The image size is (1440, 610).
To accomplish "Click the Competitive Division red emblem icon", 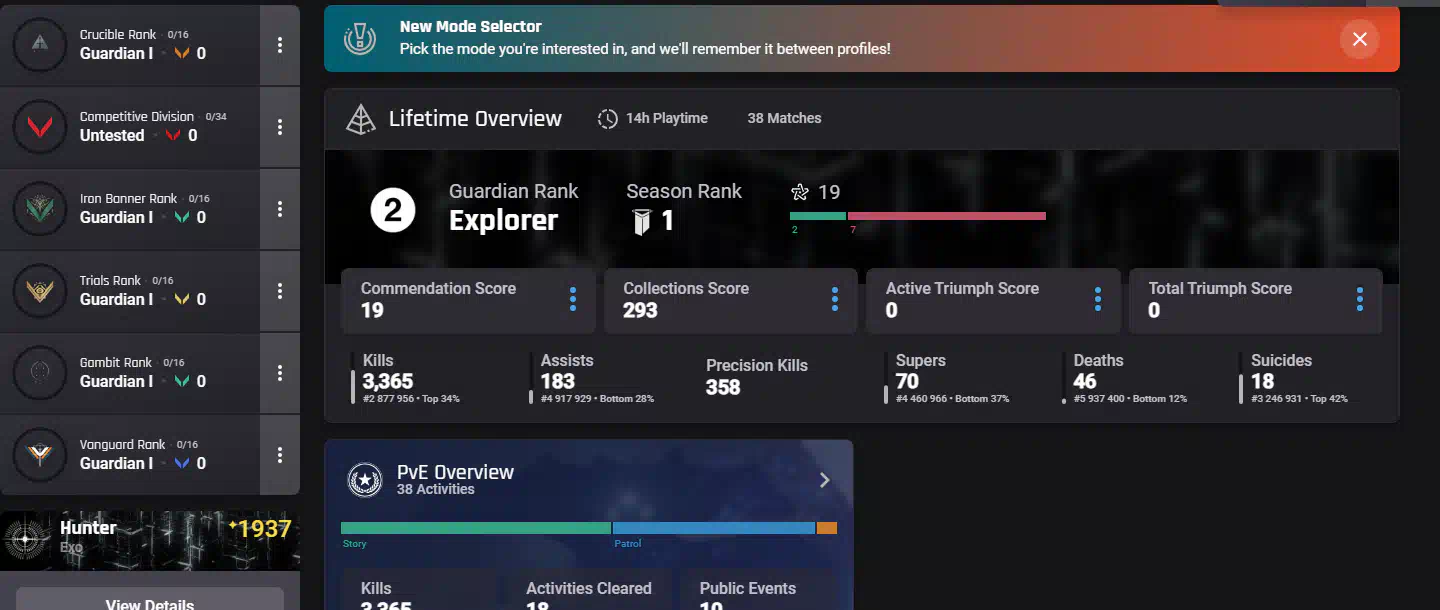I will 40,127.
